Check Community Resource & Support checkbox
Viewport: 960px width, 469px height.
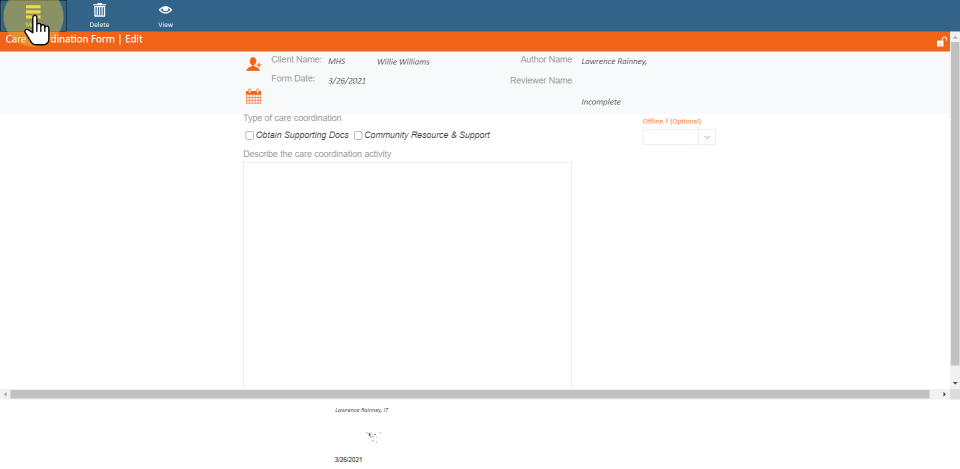358,135
